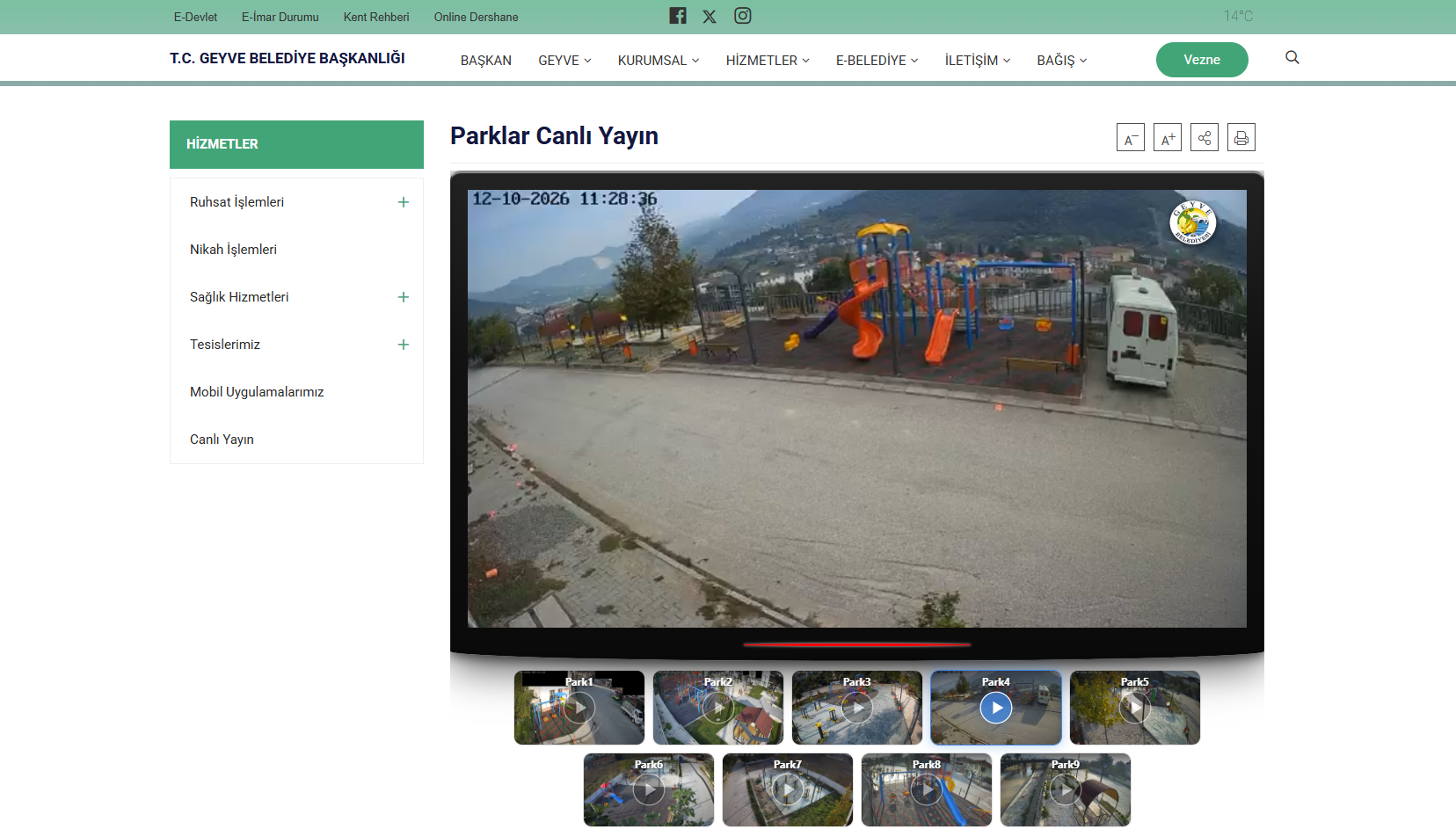Viewport: 1456px width, 829px height.
Task: Open the E-İmar Durumu link
Action: (x=280, y=17)
